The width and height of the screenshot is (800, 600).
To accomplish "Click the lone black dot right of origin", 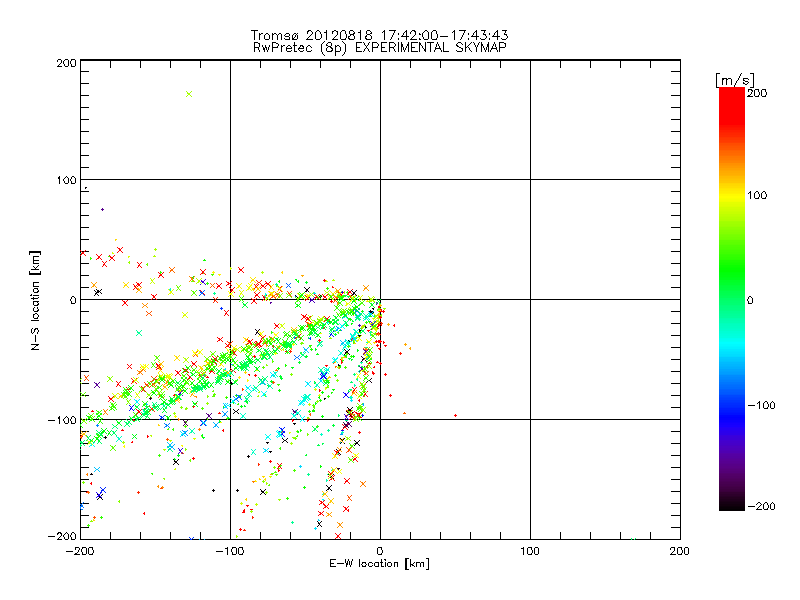I will coord(455,415).
